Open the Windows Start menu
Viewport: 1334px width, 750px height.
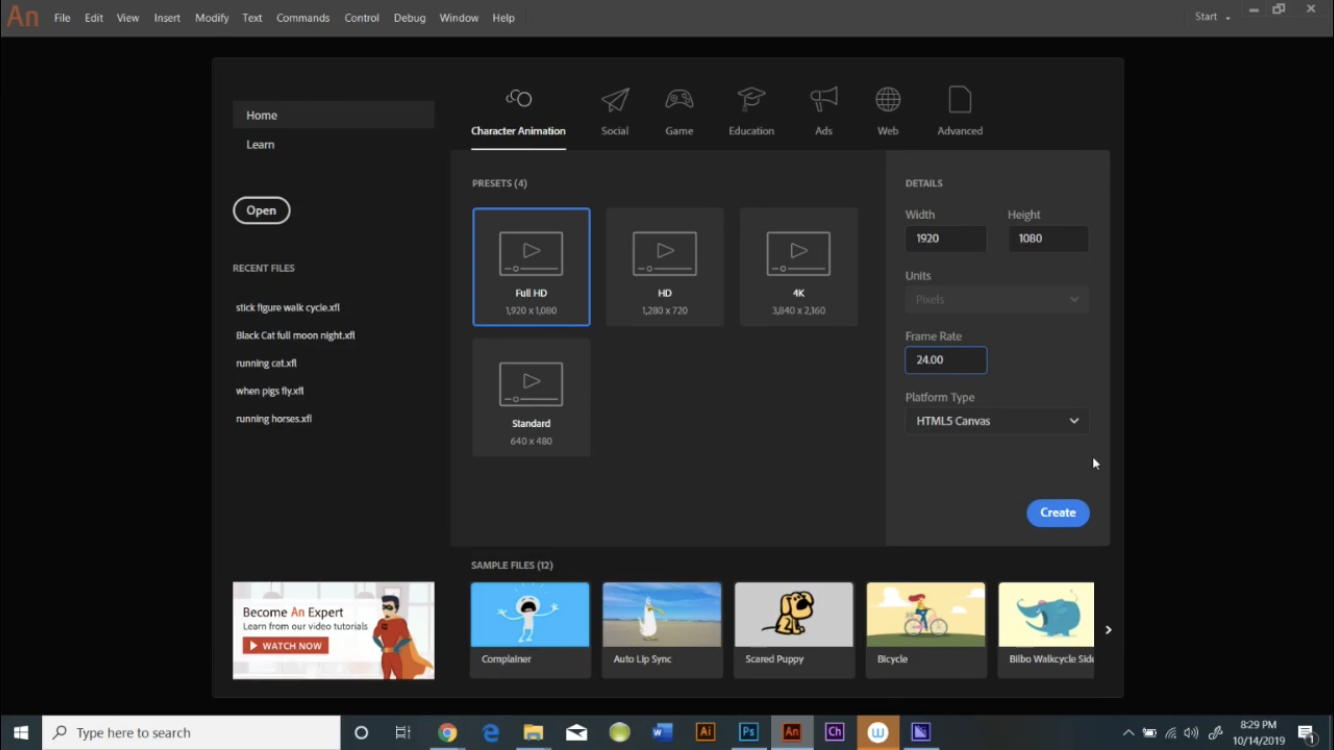point(21,733)
